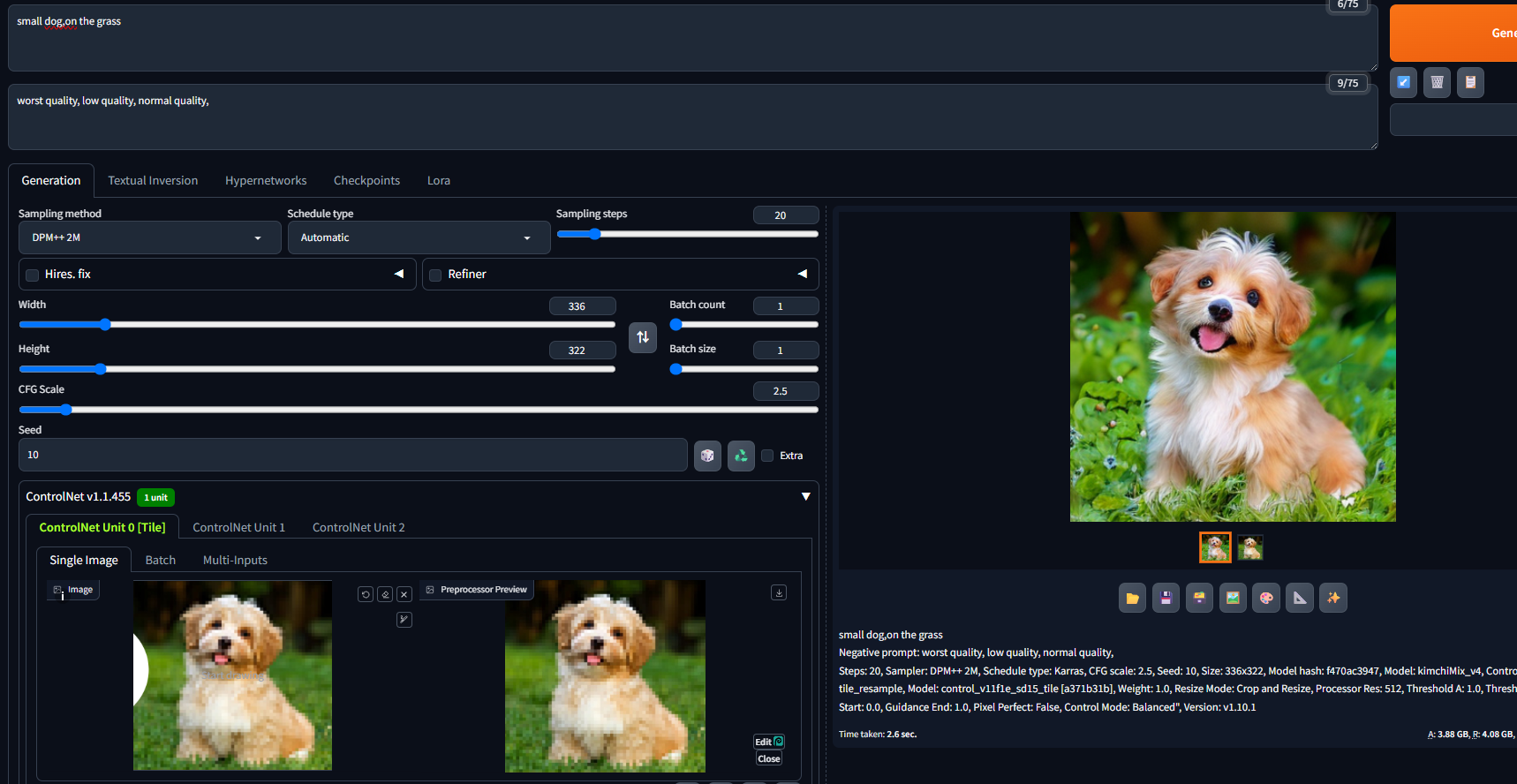
Task: Collapse the ControlNet v1.1.455 panel
Action: [805, 497]
